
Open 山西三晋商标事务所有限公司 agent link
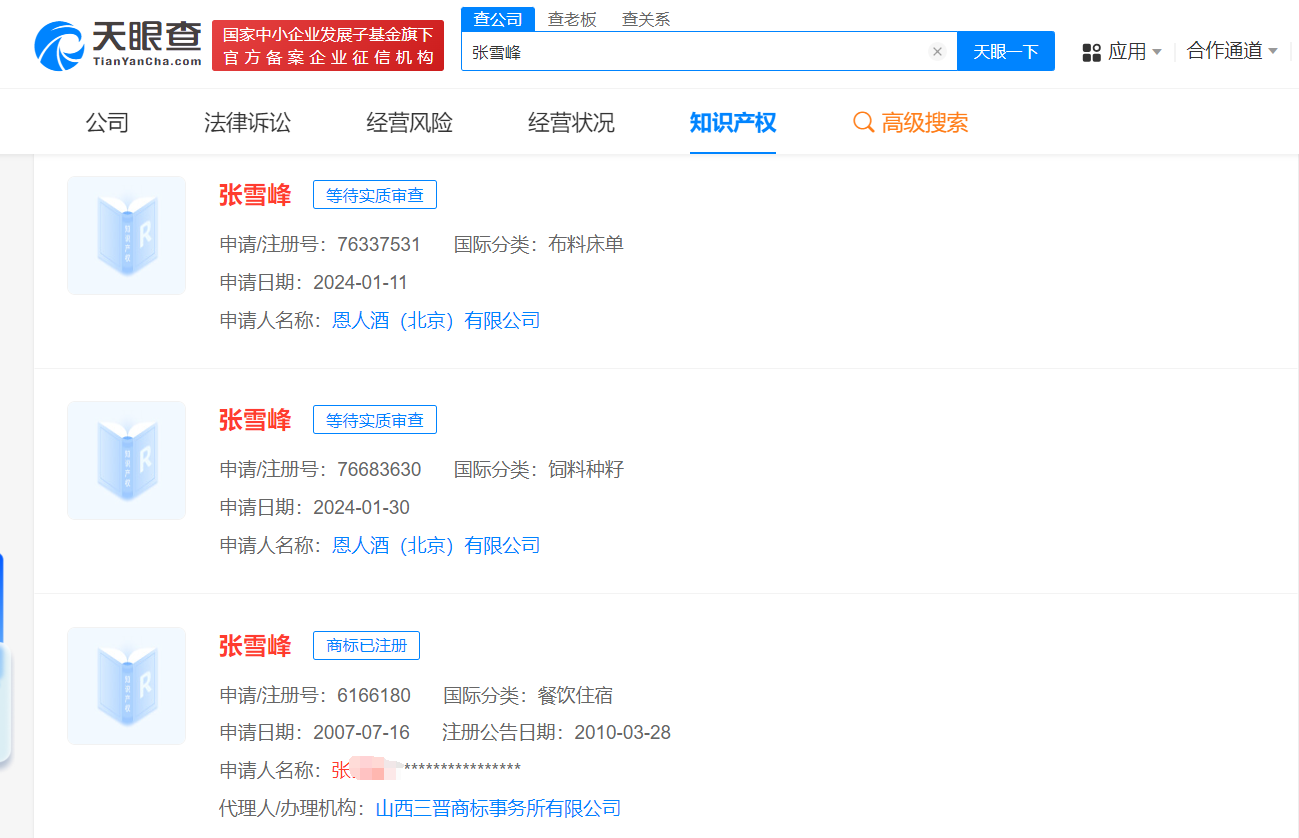coord(498,808)
